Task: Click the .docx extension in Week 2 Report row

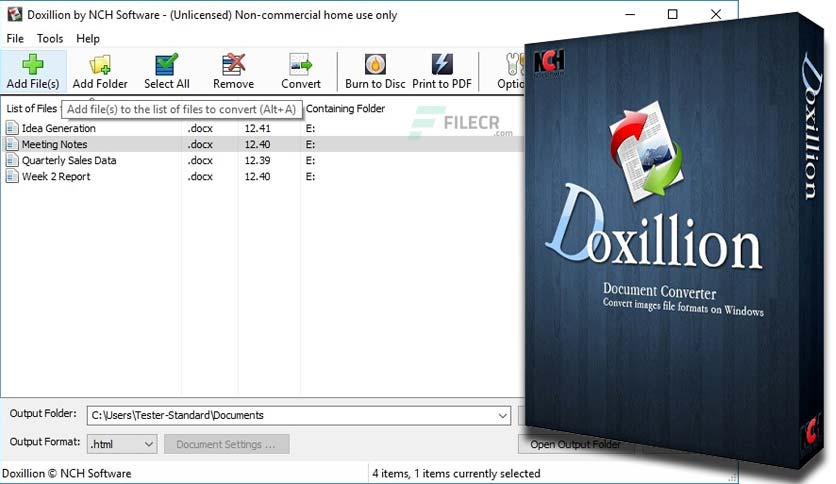Action: [x=200, y=176]
